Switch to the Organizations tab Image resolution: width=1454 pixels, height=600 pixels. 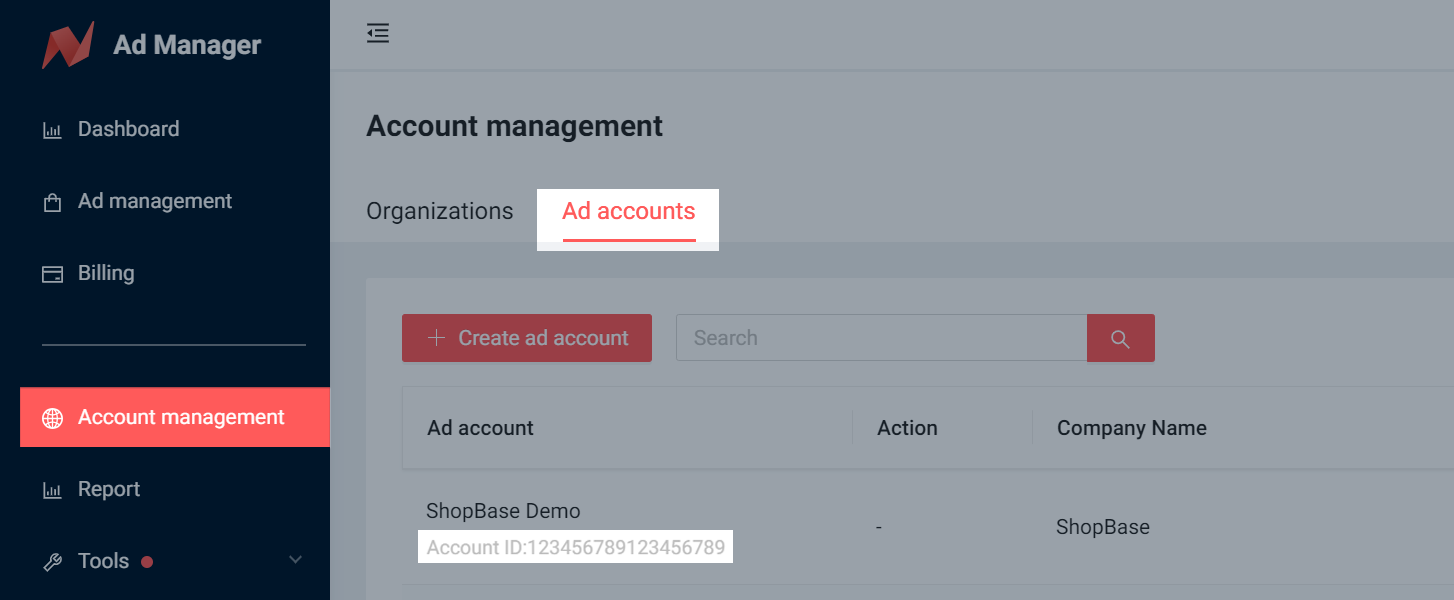pos(440,212)
